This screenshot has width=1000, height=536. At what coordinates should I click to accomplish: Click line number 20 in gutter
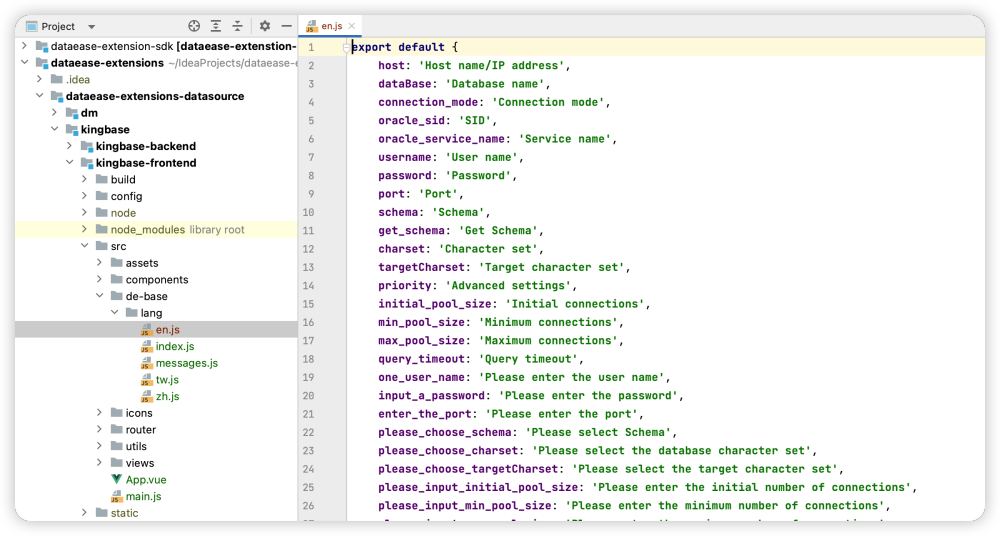coord(309,396)
